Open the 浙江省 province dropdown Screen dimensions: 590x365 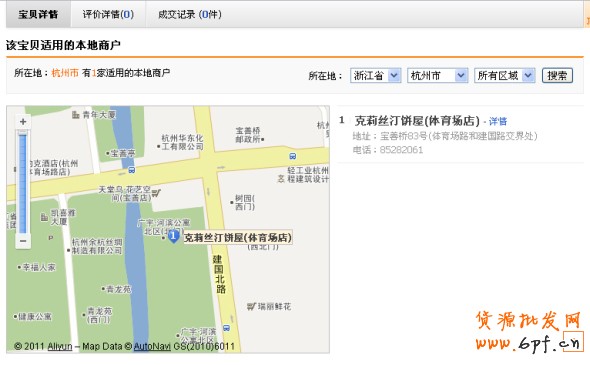tap(375, 76)
